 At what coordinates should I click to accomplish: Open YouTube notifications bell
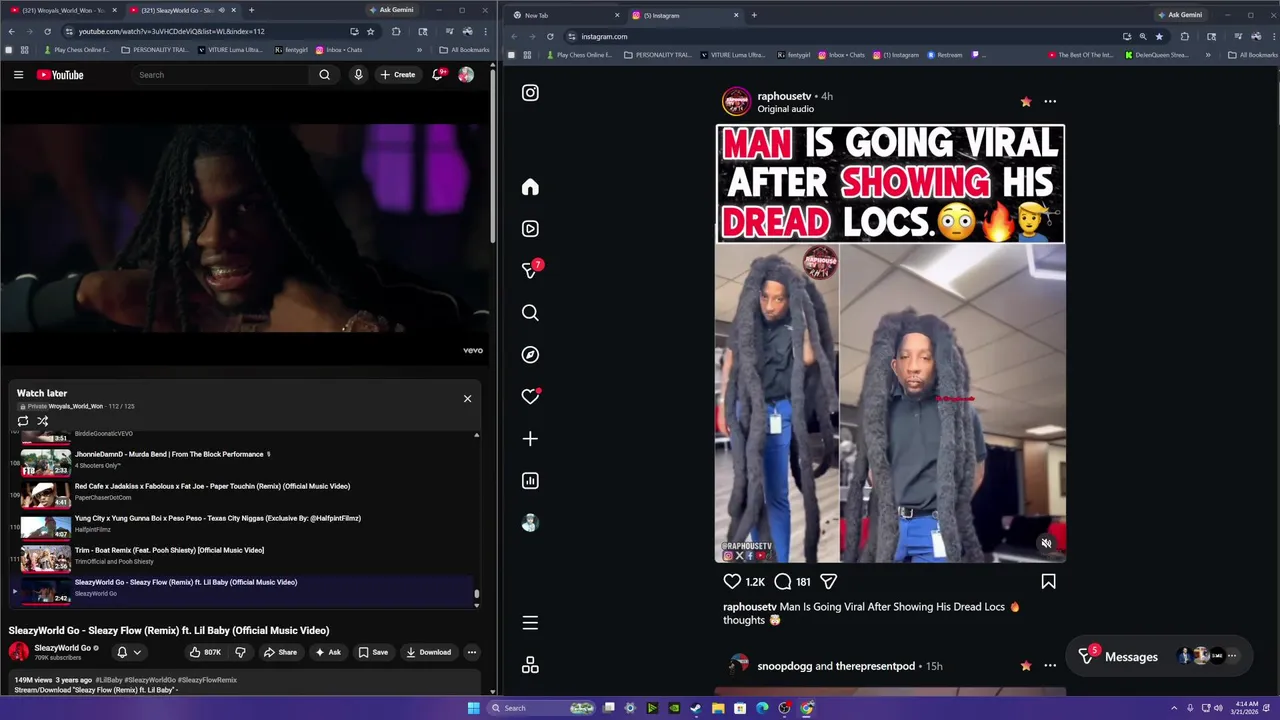coord(438,75)
